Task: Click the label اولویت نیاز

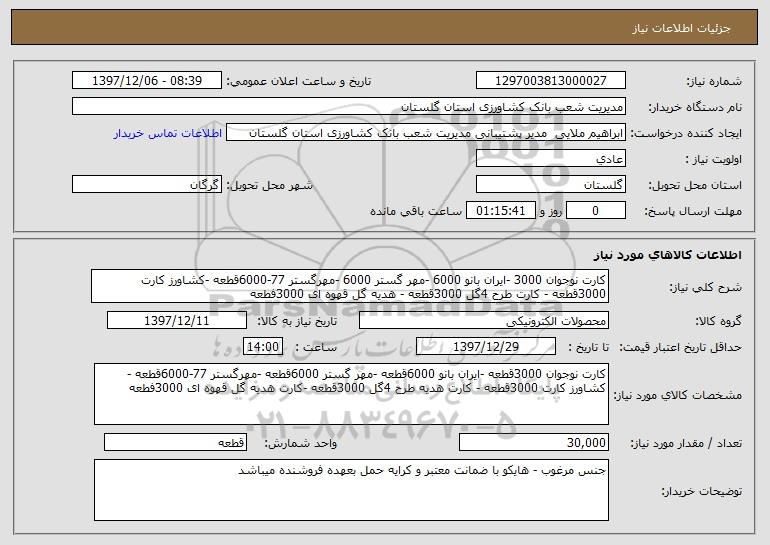Action: (714, 159)
